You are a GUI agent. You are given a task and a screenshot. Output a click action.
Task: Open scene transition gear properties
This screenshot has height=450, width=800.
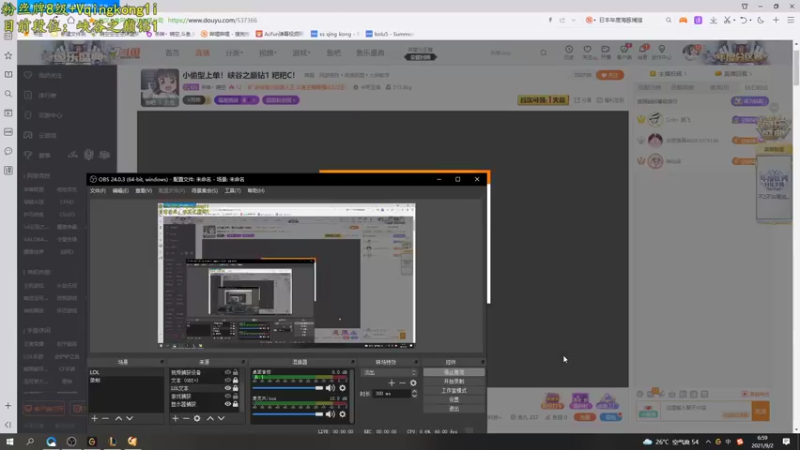(413, 383)
